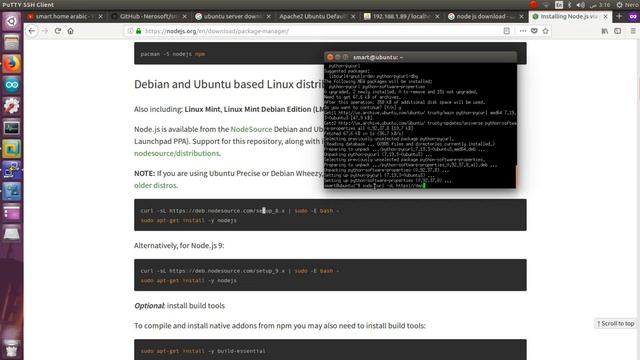This screenshot has height=360, width=640.
Task: Toggle reader view in address bar
Action: tap(507, 31)
